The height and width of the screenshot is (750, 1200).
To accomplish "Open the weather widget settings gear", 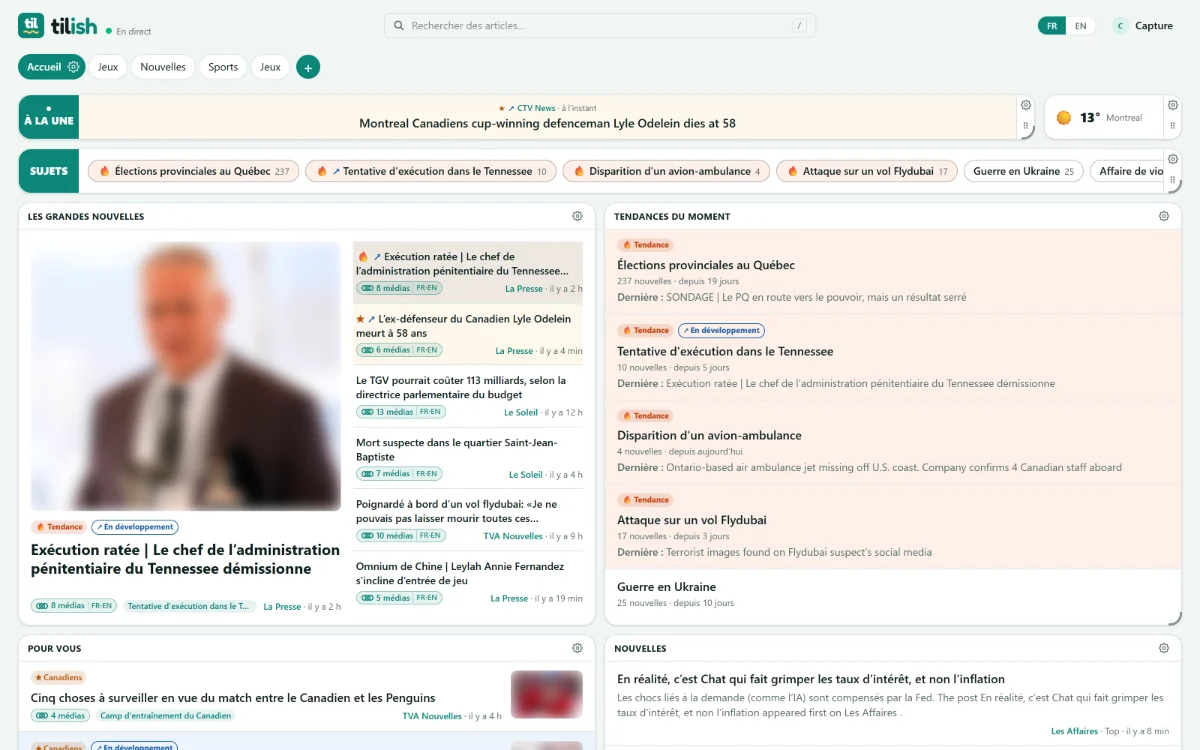I will [1173, 105].
